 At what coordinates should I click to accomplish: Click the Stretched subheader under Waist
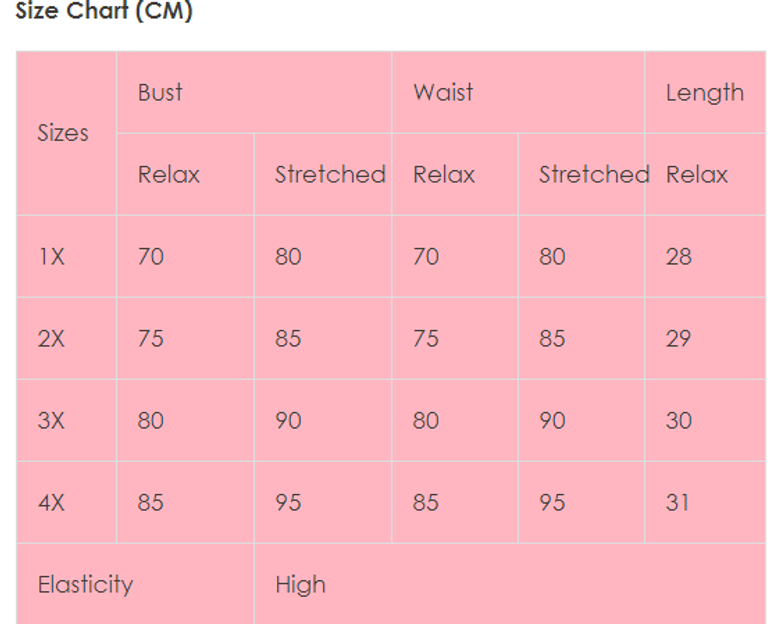(581, 174)
